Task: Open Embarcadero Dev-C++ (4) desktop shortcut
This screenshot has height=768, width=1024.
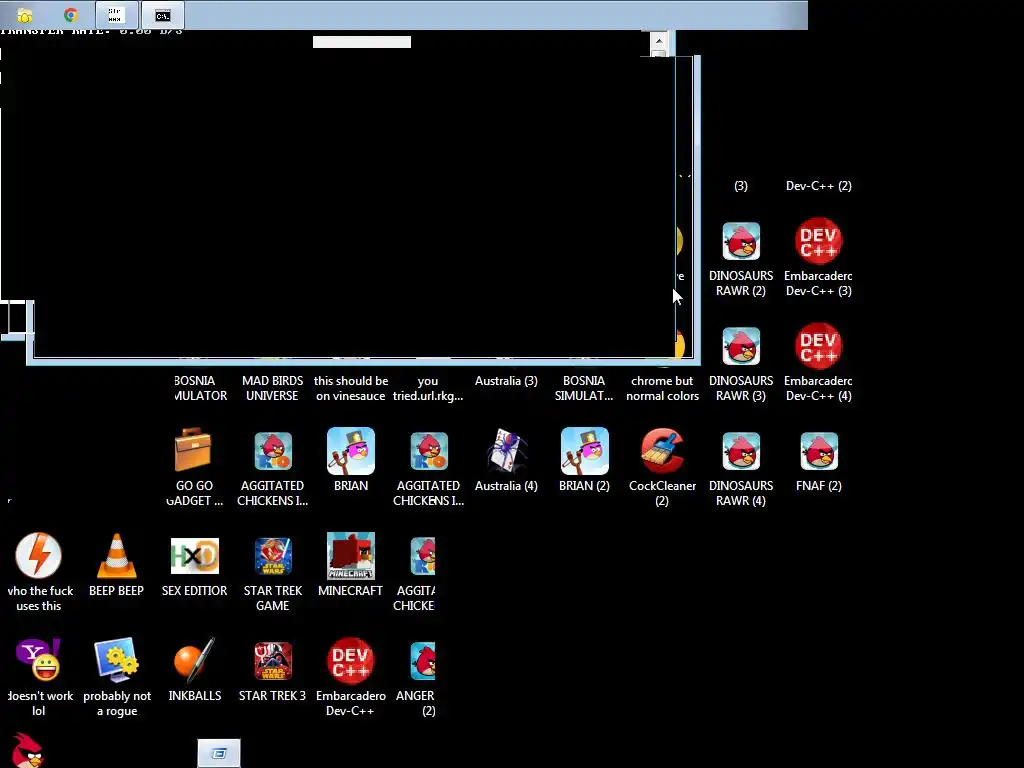Action: pos(818,346)
